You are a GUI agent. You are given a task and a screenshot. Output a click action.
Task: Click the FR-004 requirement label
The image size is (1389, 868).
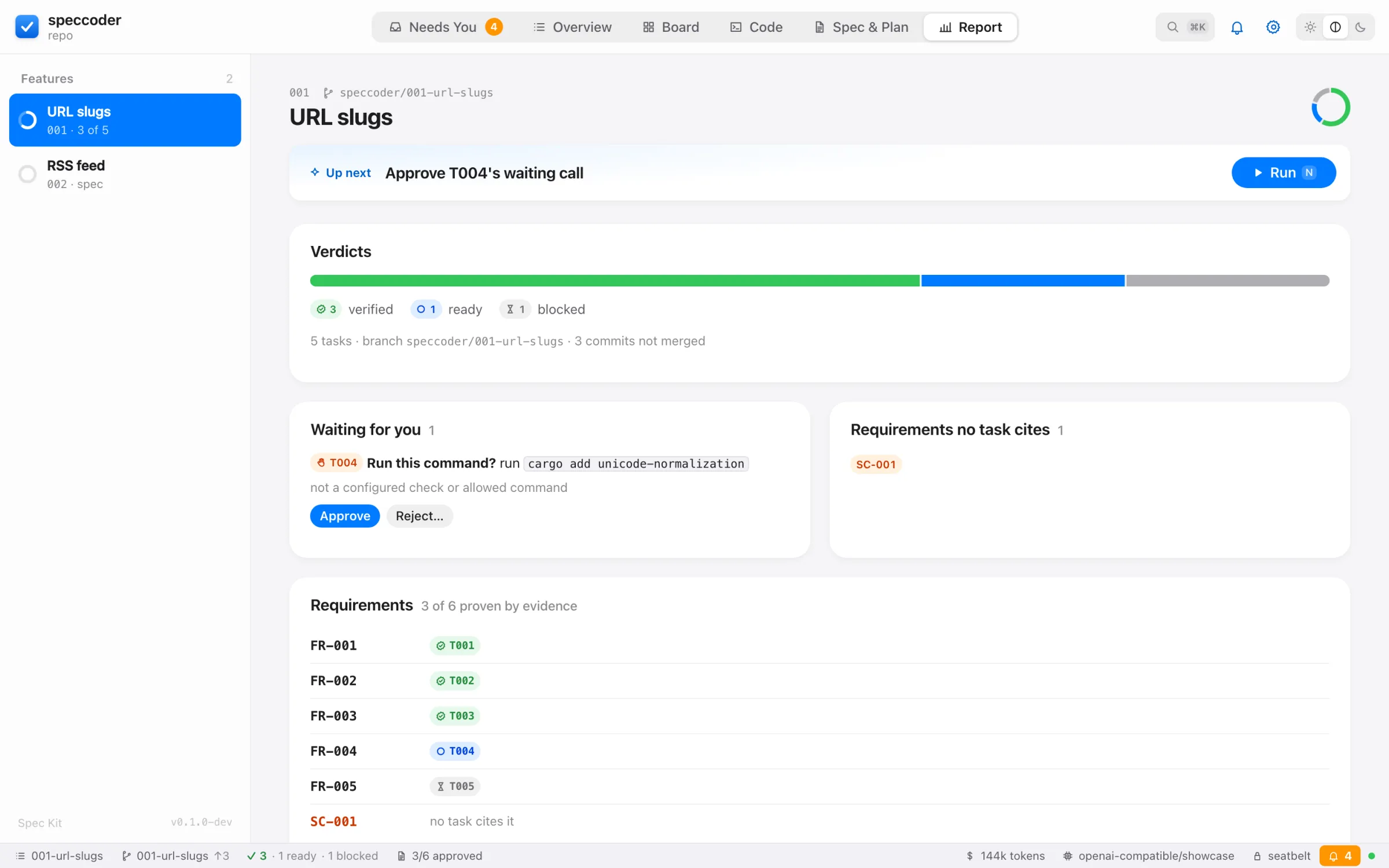[333, 751]
